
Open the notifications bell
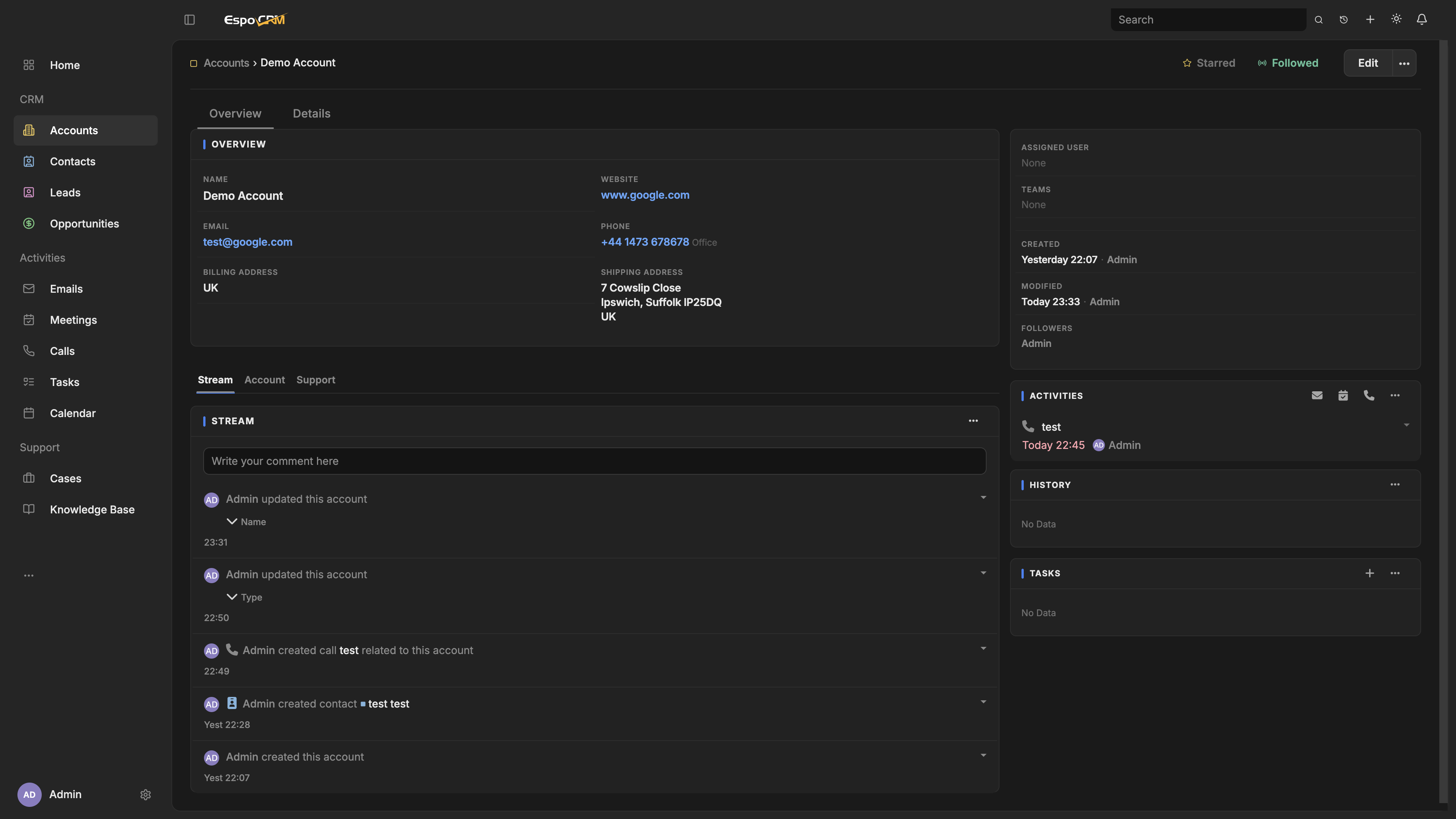point(1421,19)
